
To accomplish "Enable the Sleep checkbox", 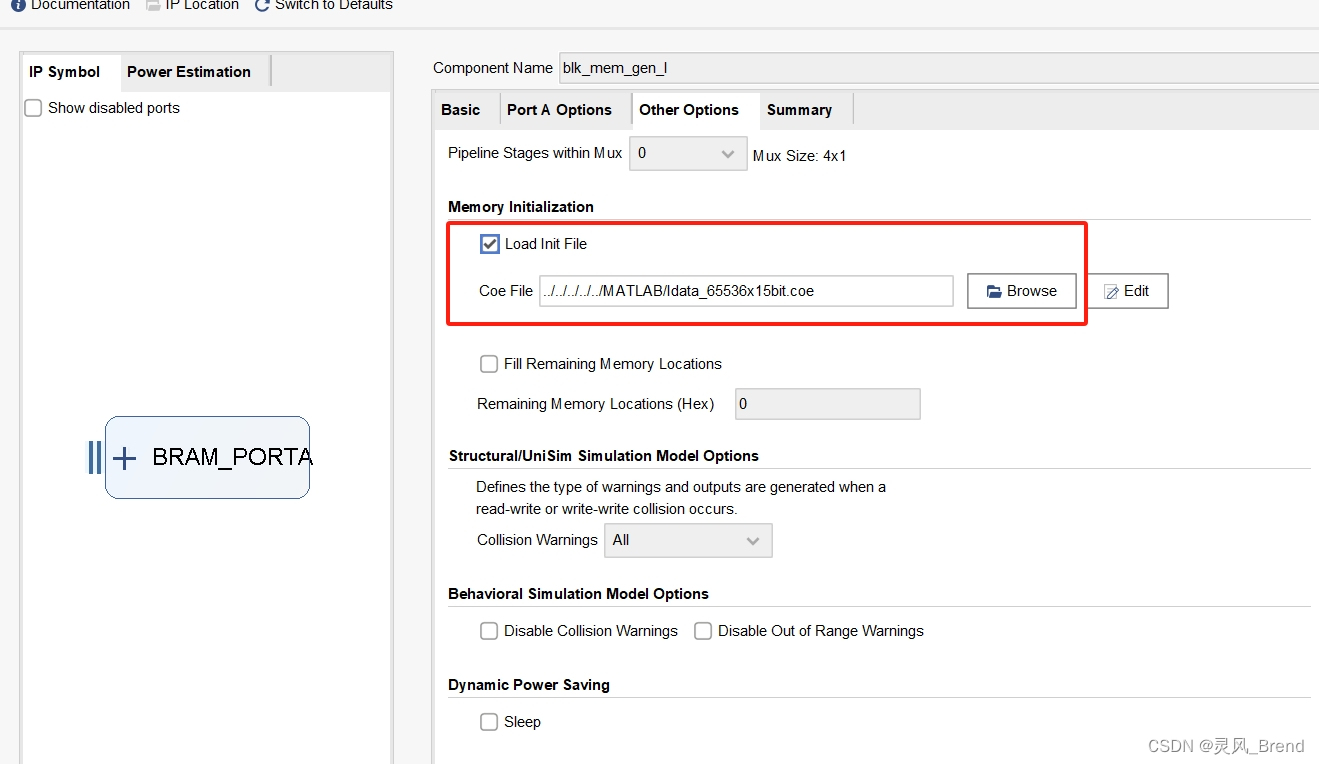I will click(x=489, y=722).
